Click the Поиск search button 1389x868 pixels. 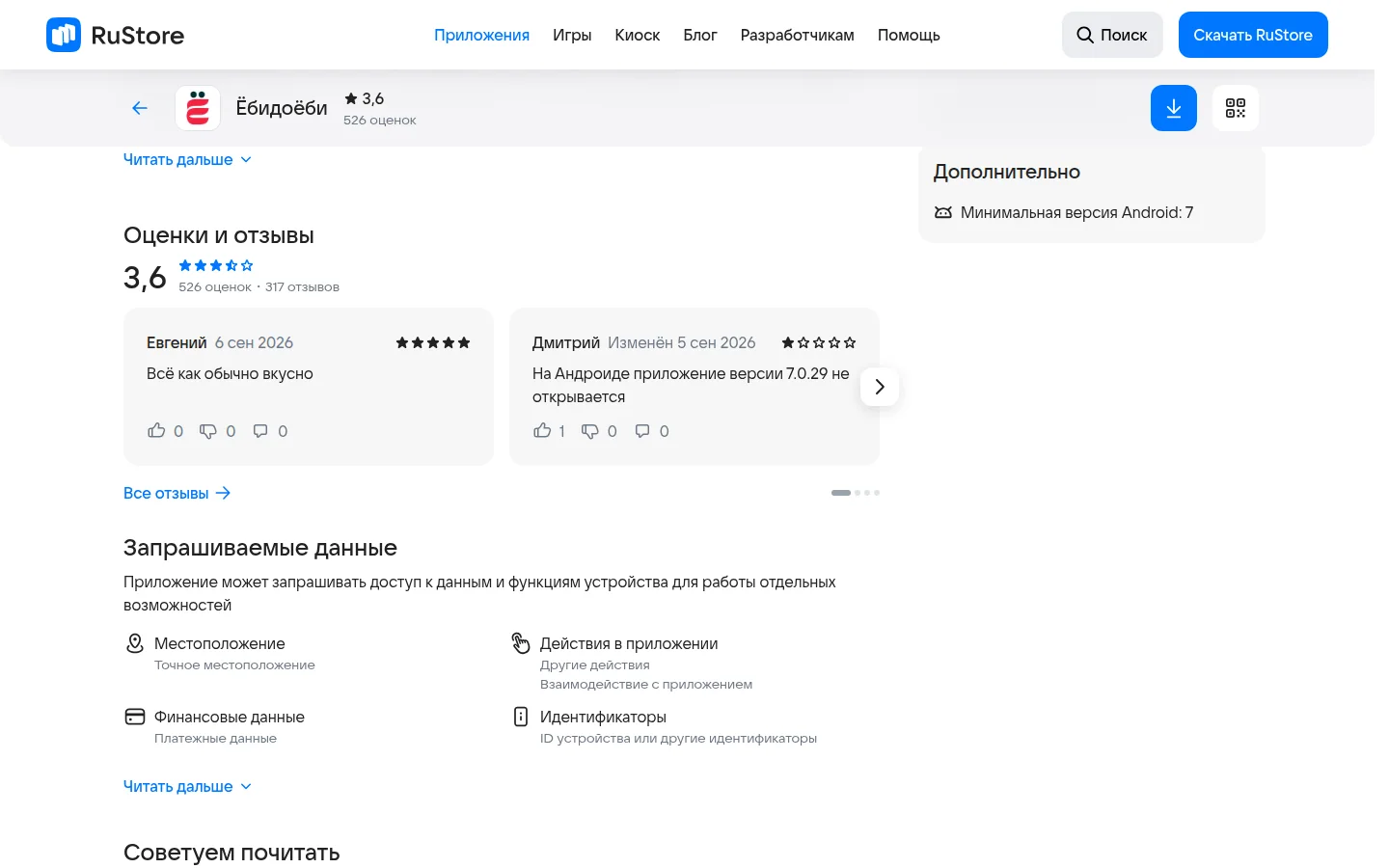(x=1112, y=35)
